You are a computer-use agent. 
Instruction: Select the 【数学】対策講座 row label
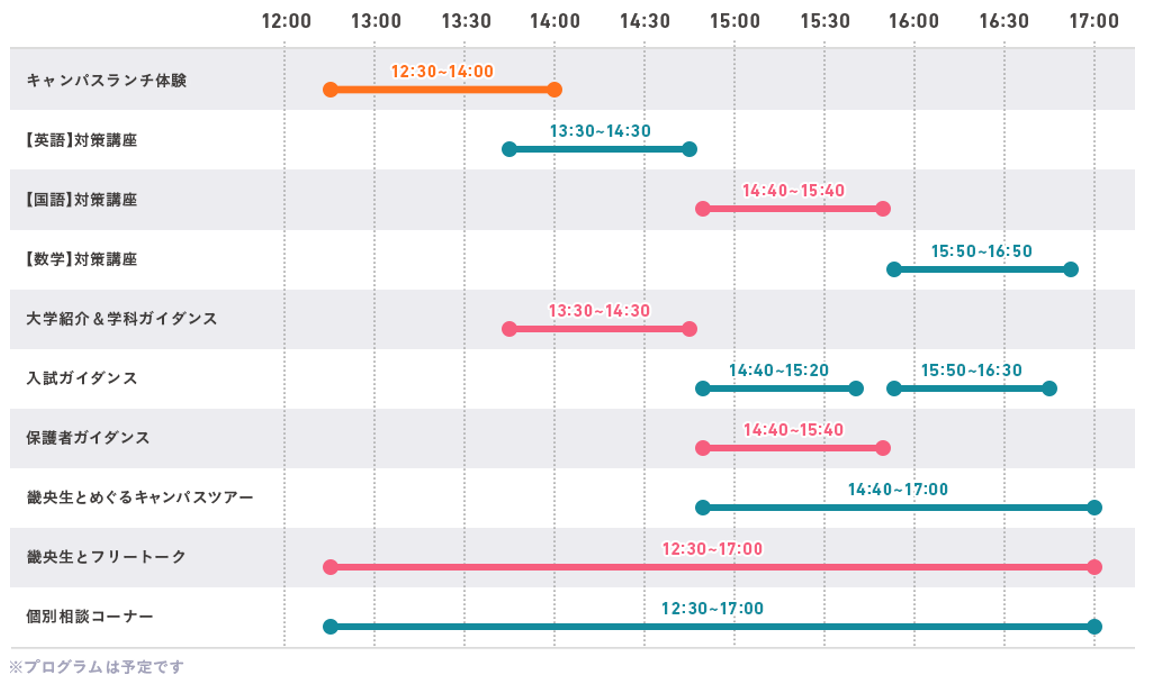click(x=82, y=260)
